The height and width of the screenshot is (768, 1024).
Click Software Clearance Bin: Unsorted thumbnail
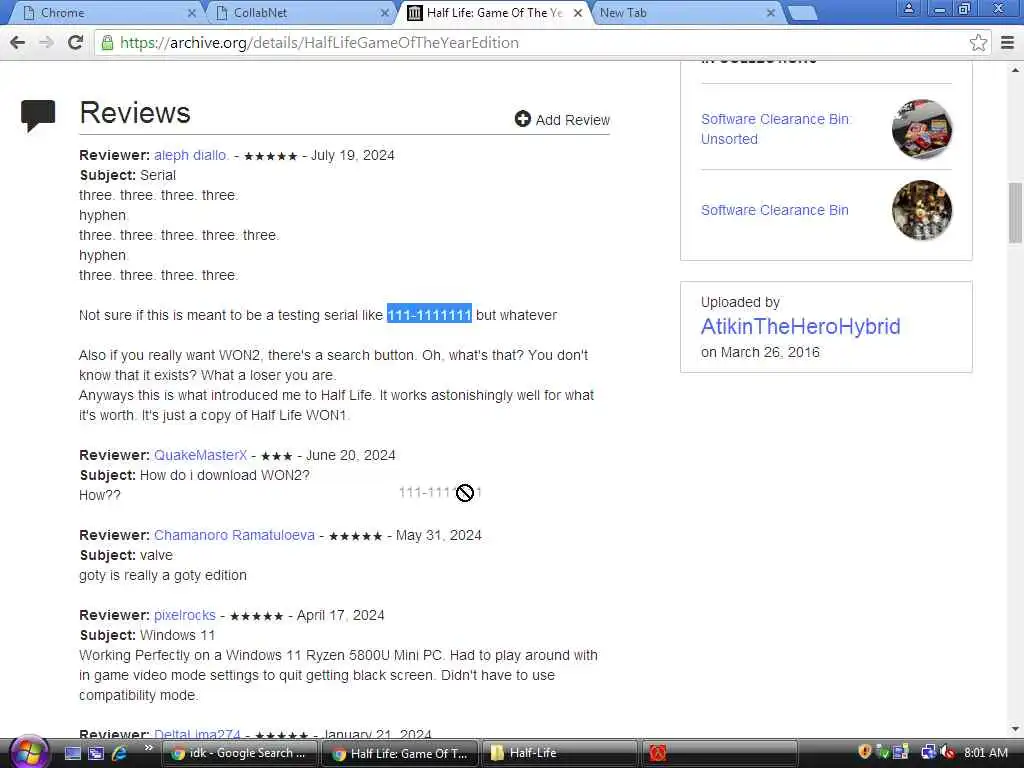point(921,129)
